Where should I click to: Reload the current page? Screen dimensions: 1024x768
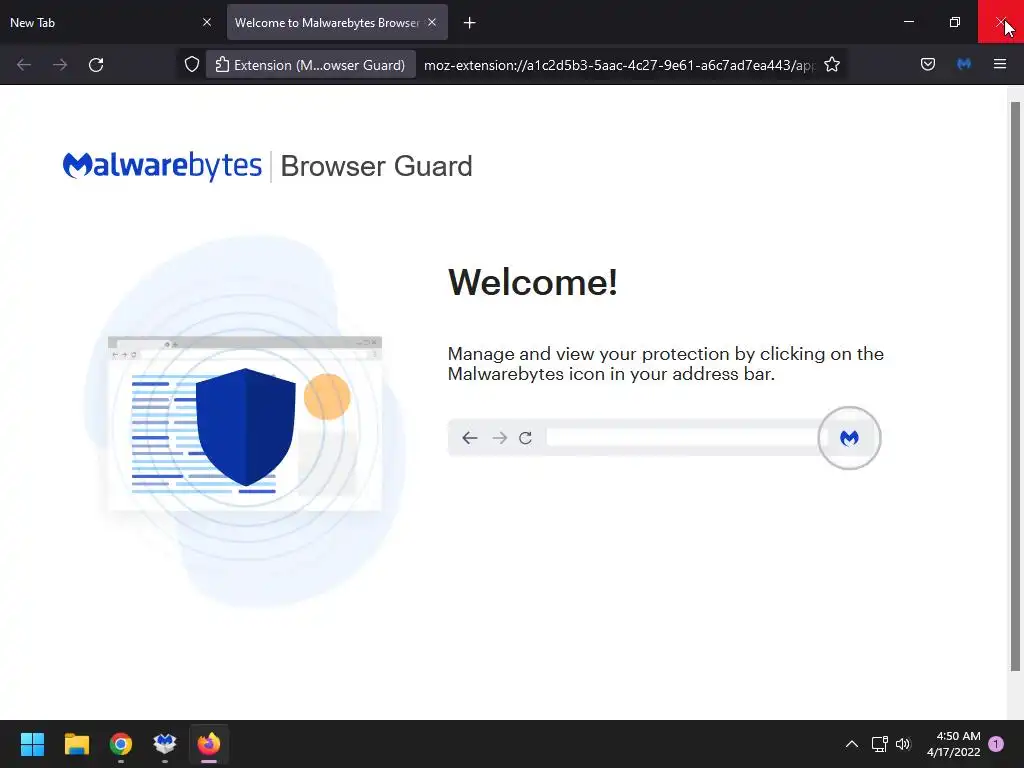[96, 65]
